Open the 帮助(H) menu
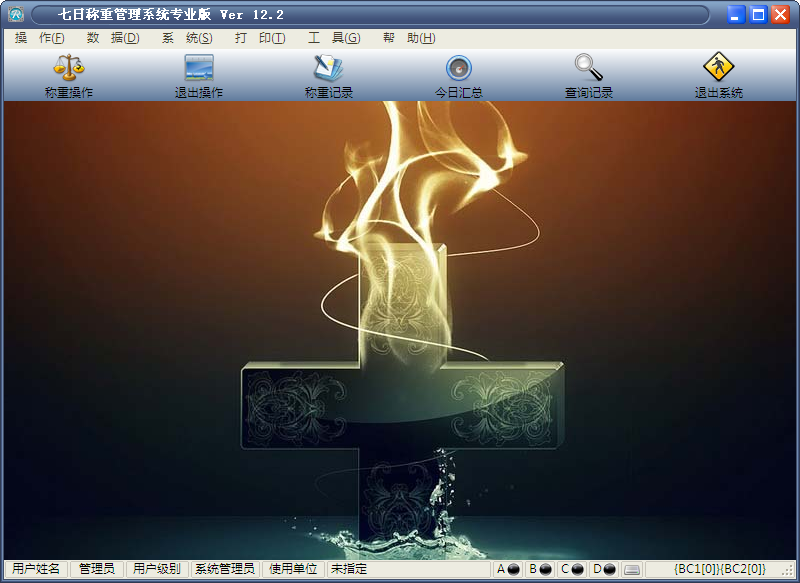The image size is (800, 583). (409, 38)
